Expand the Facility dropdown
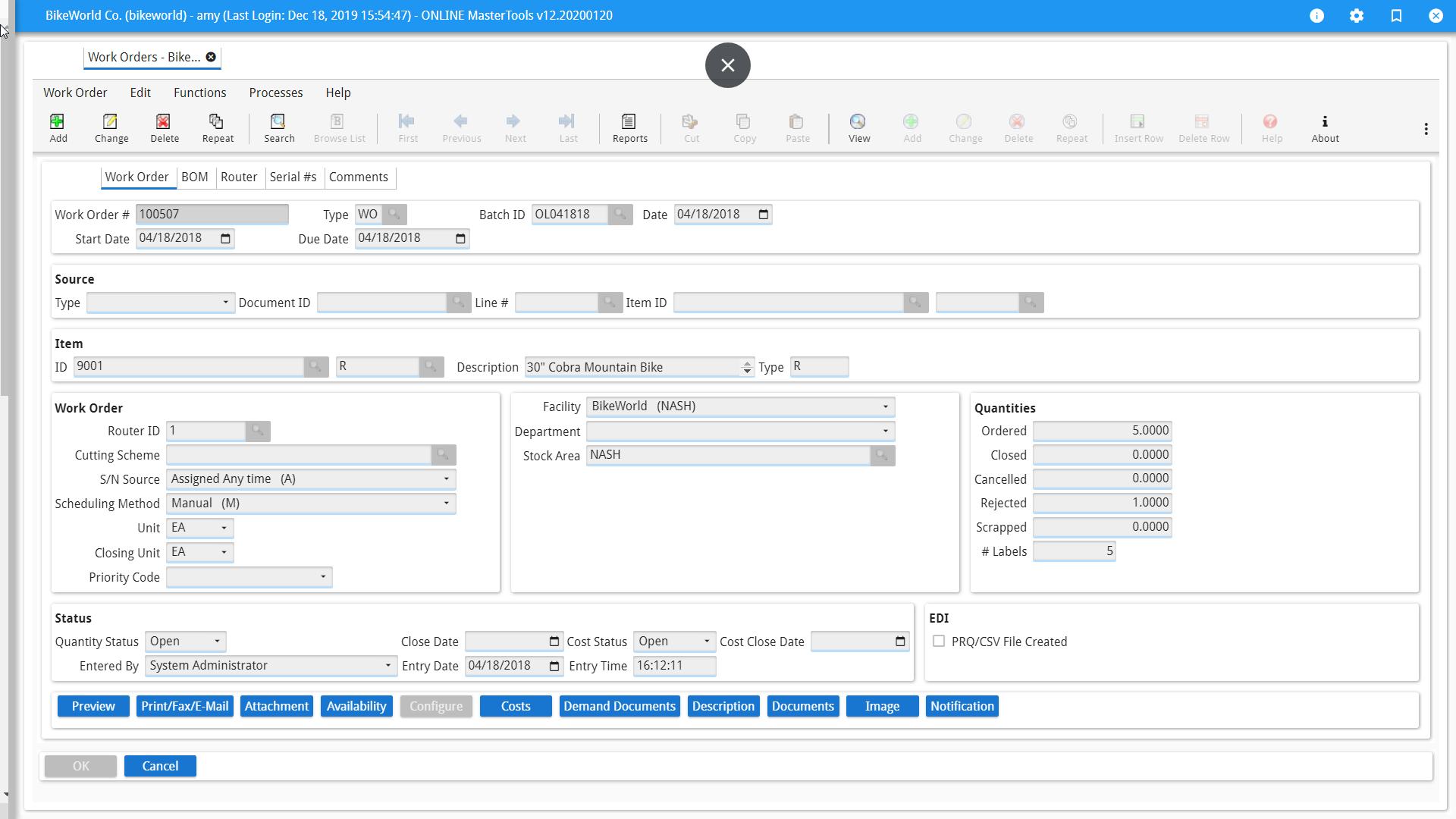This screenshot has height=819, width=1456. (886, 406)
